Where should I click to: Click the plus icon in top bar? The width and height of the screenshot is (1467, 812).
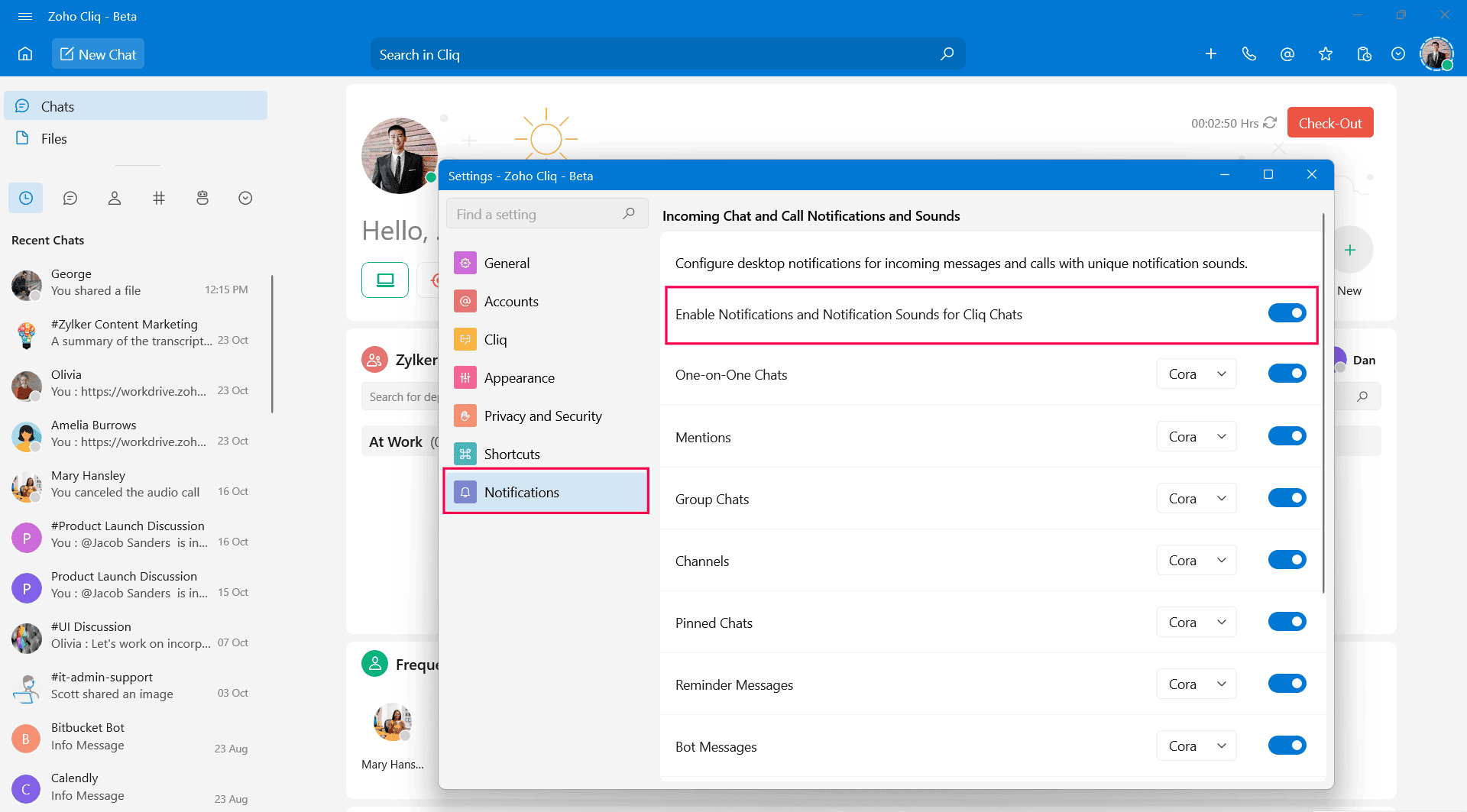click(1211, 54)
